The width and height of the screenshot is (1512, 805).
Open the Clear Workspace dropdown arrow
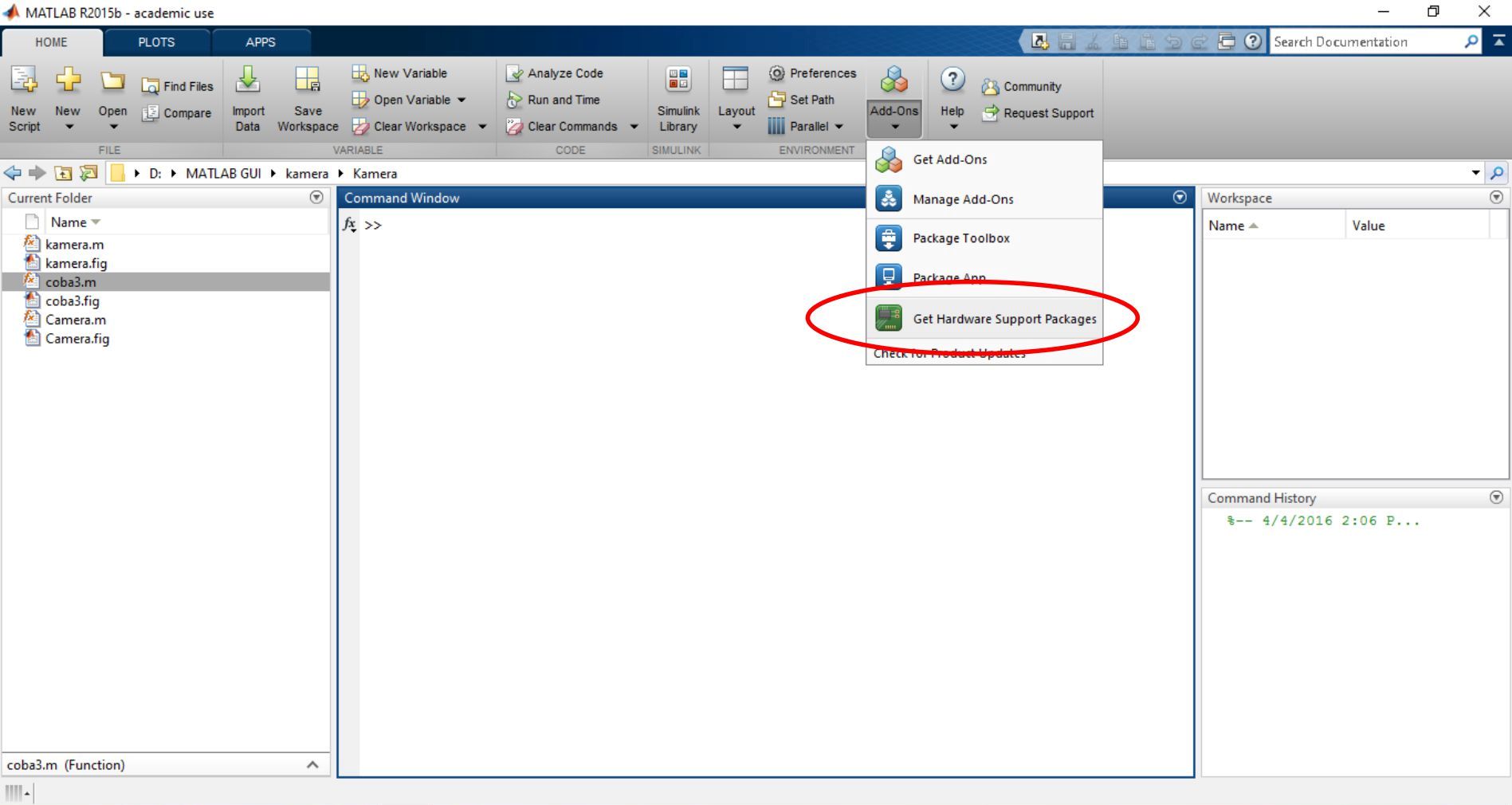(x=482, y=126)
